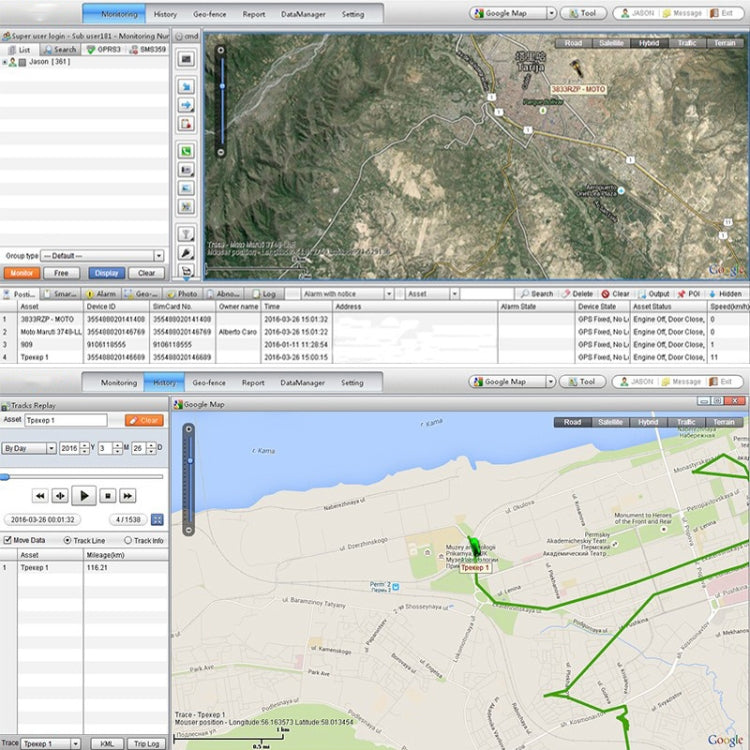This screenshot has width=750, height=750.
Task: Expand the Jason [361] tree node
Action: click(5, 62)
